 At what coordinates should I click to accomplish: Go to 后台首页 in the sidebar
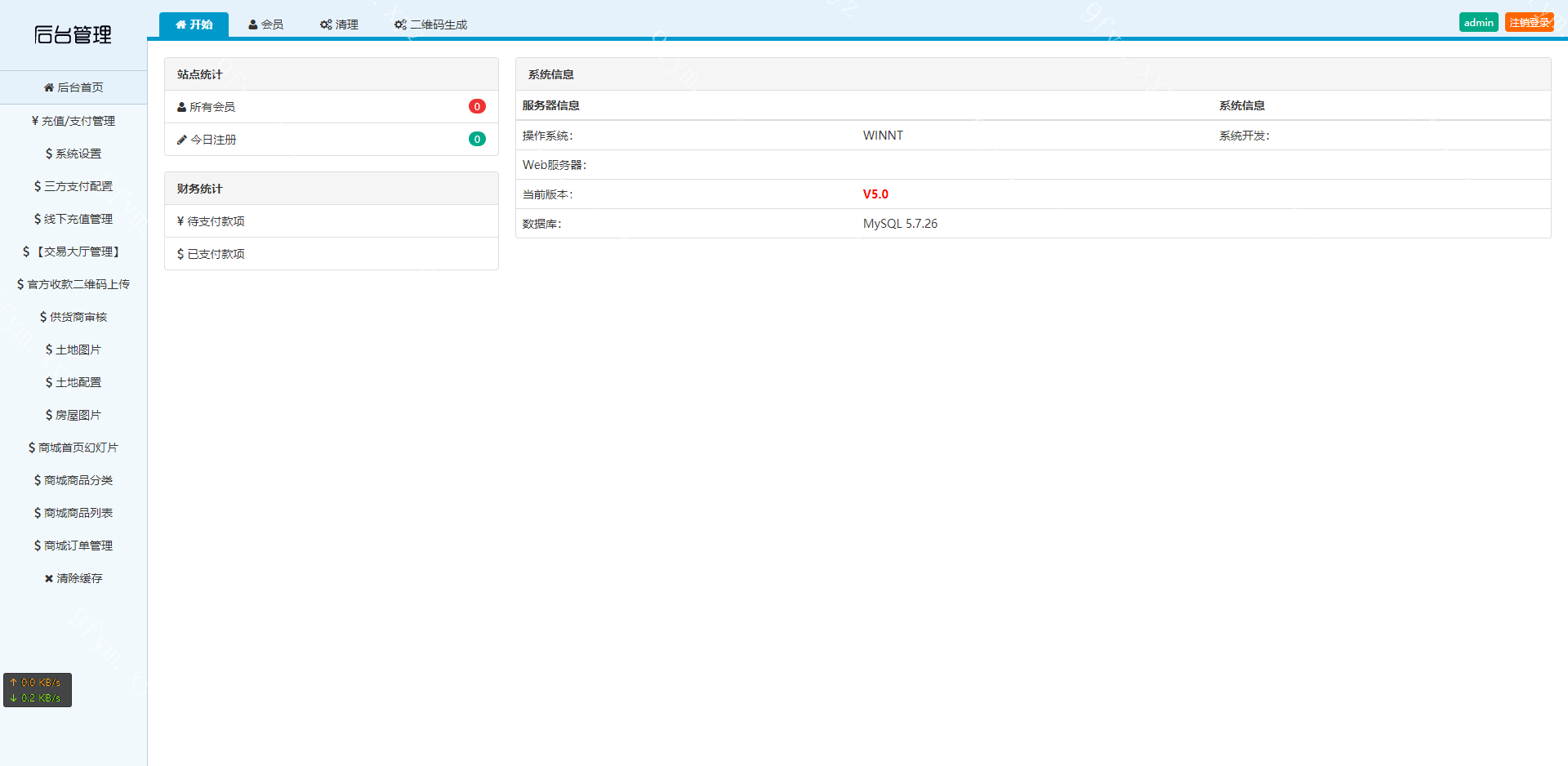73,87
